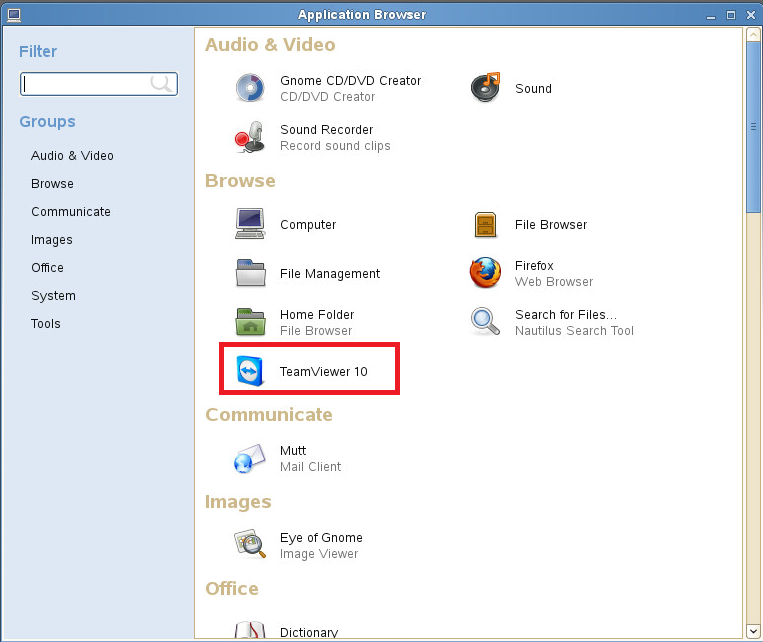Launch Firefox web browser icon
Screen dimensions: 763x642
pyautogui.click(x=485, y=273)
